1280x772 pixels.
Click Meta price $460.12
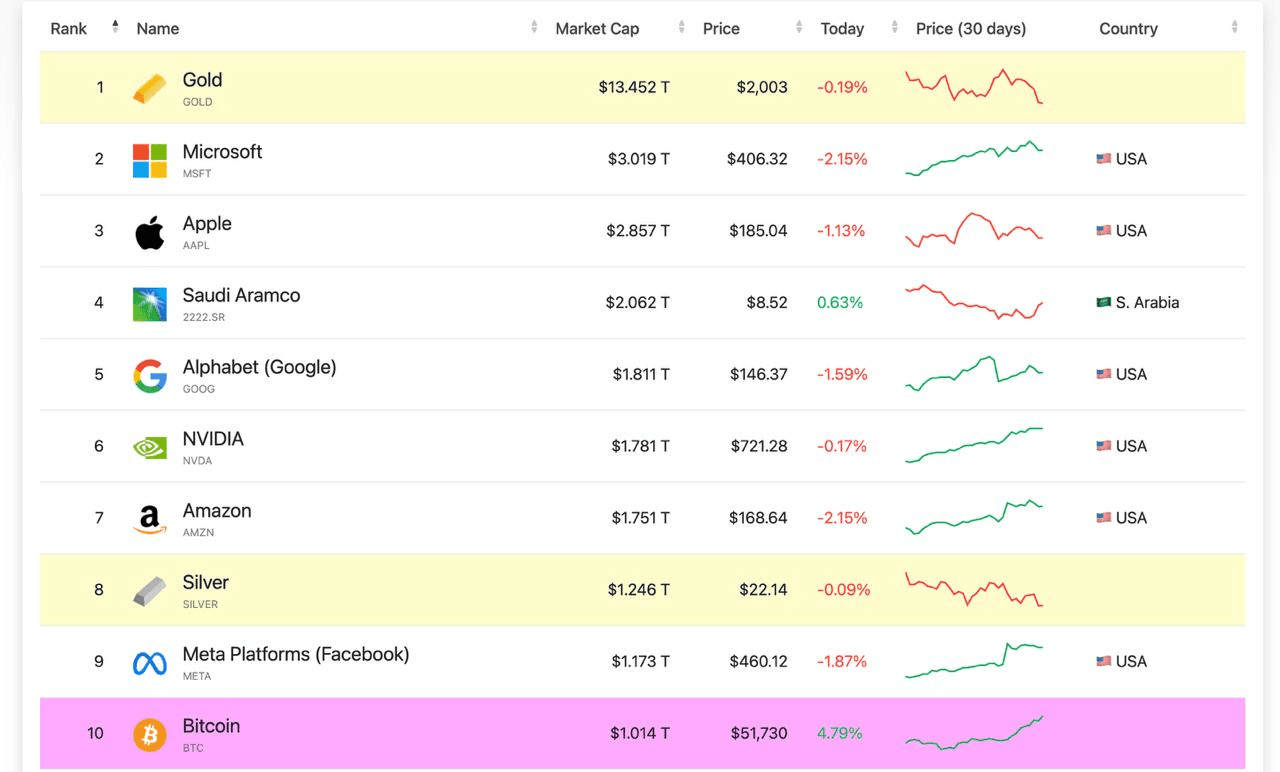[x=757, y=662]
